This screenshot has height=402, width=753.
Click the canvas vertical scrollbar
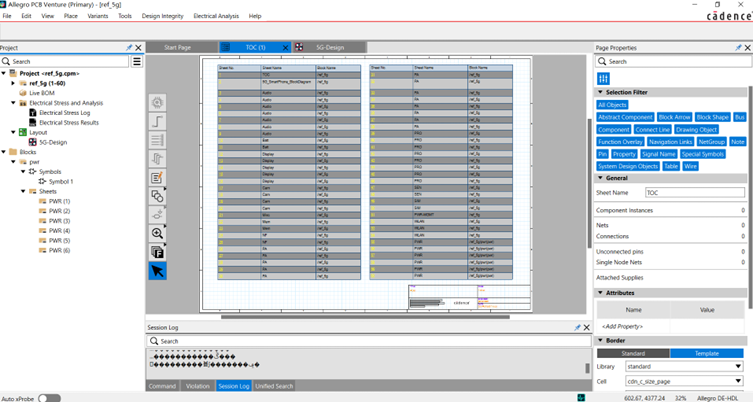589,183
